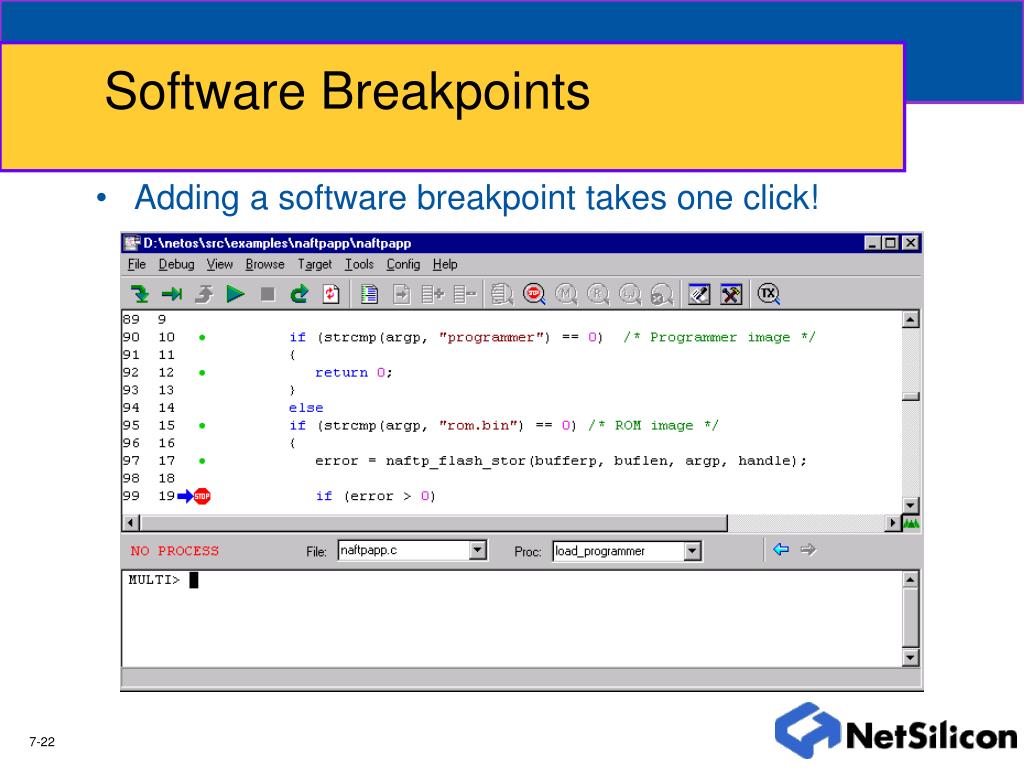Viewport: 1024px width, 768px height.
Task: Open the Debug menu
Action: [x=176, y=264]
